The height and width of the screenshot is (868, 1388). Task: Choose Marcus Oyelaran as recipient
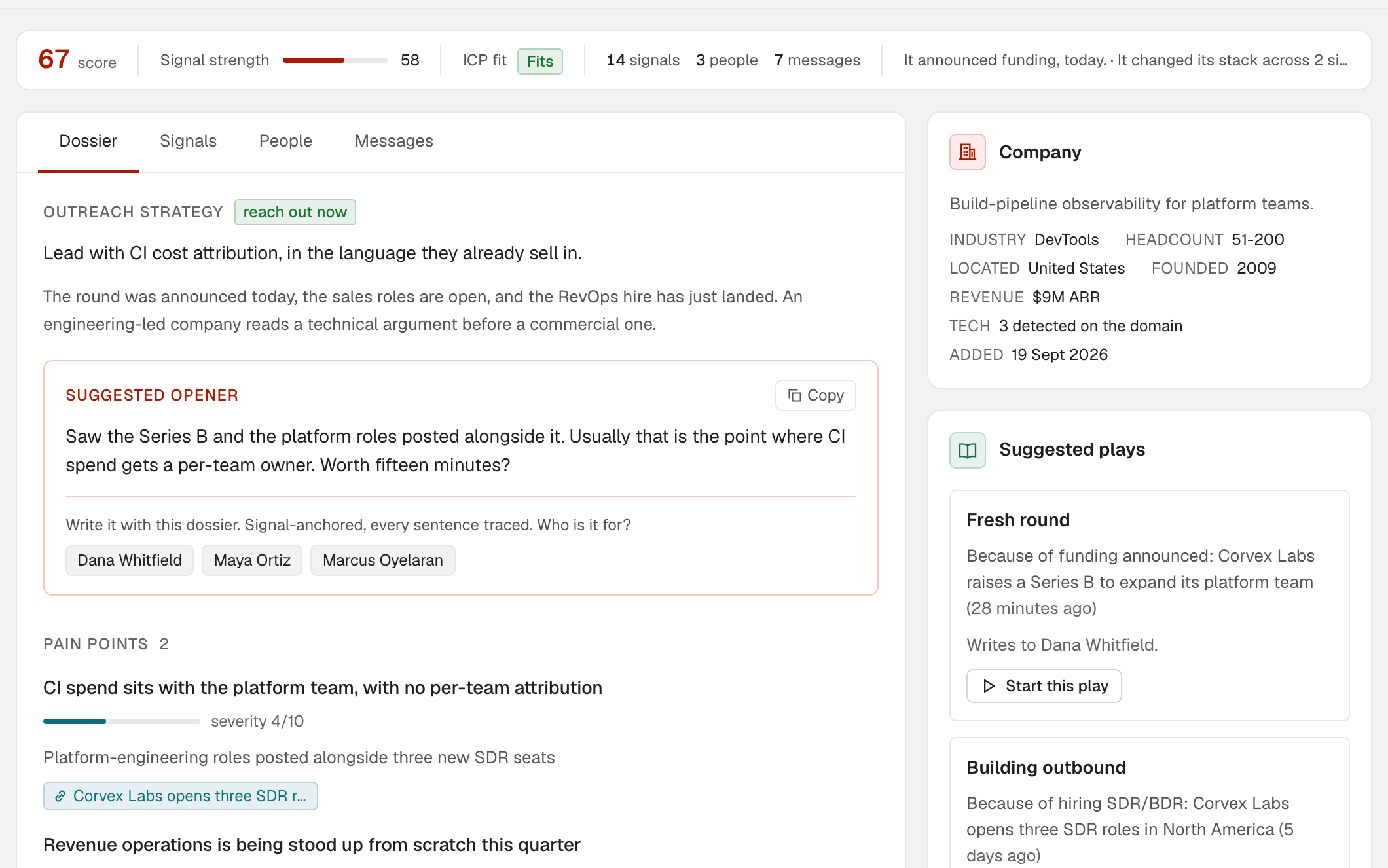(x=383, y=560)
